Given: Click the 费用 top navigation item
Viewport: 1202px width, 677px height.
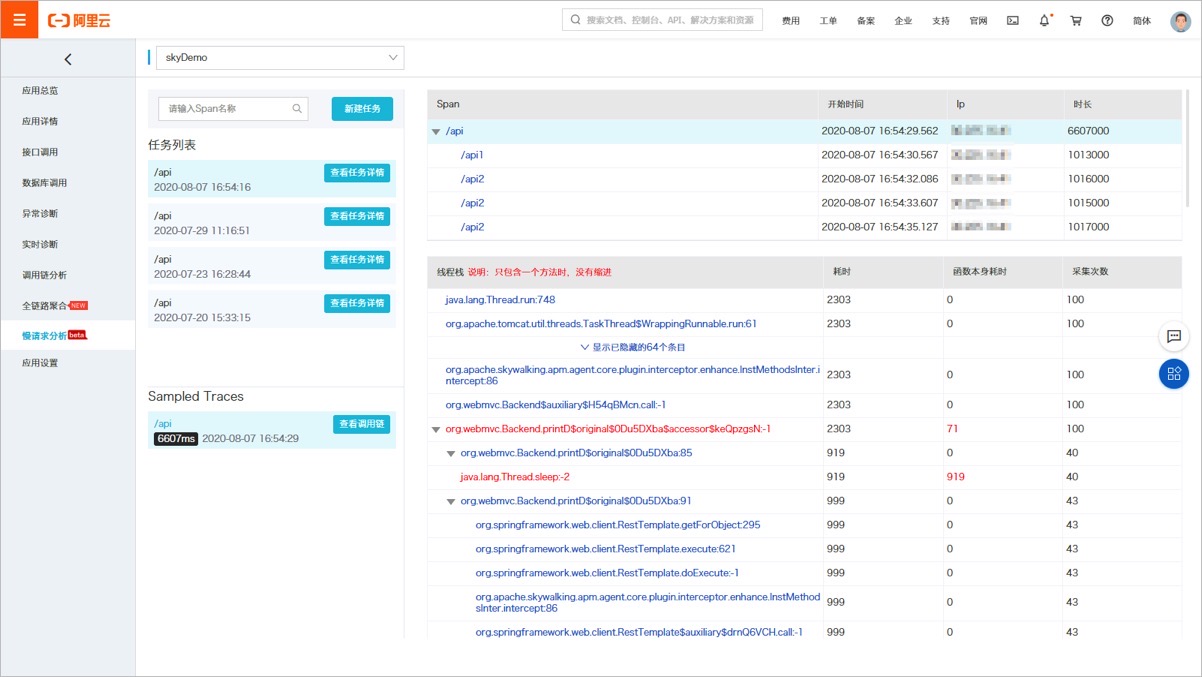Looking at the screenshot, I should 790,21.
